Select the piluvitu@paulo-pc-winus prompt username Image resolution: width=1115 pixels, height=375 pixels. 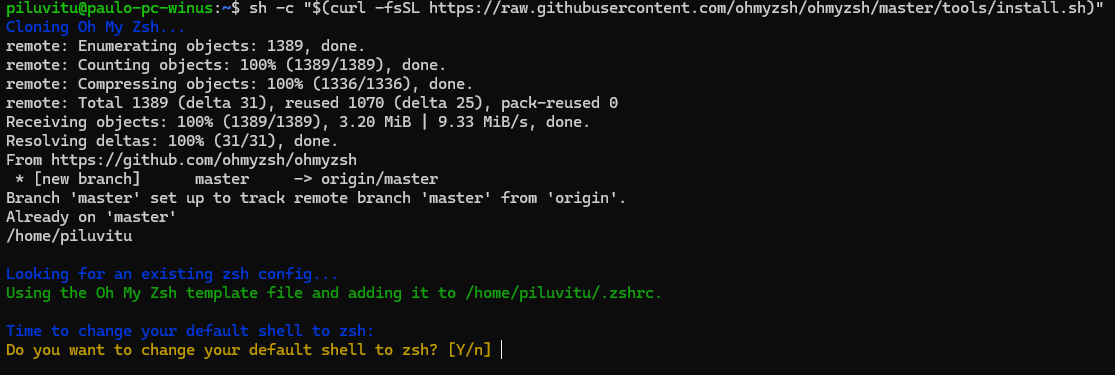[109, 9]
